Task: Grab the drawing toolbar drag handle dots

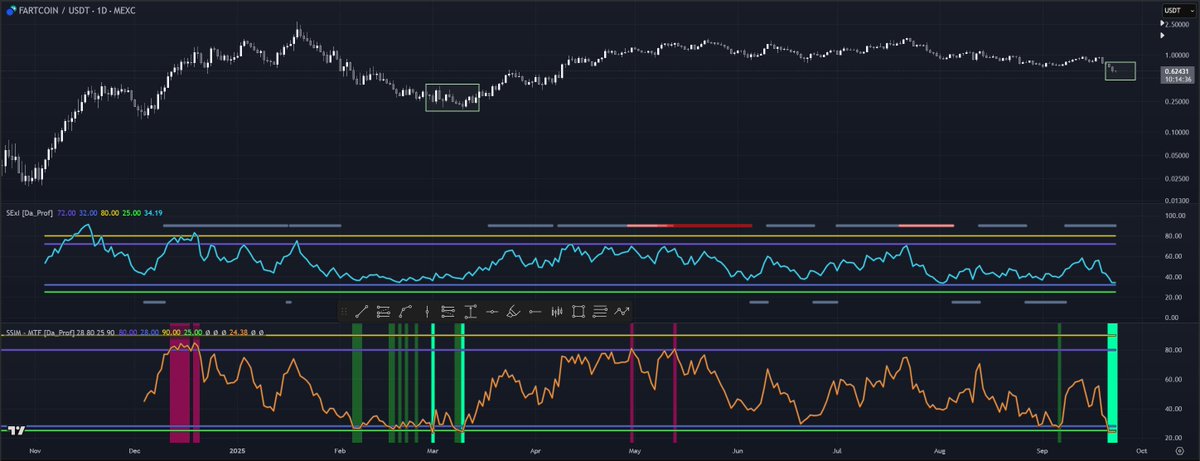Action: [x=343, y=311]
